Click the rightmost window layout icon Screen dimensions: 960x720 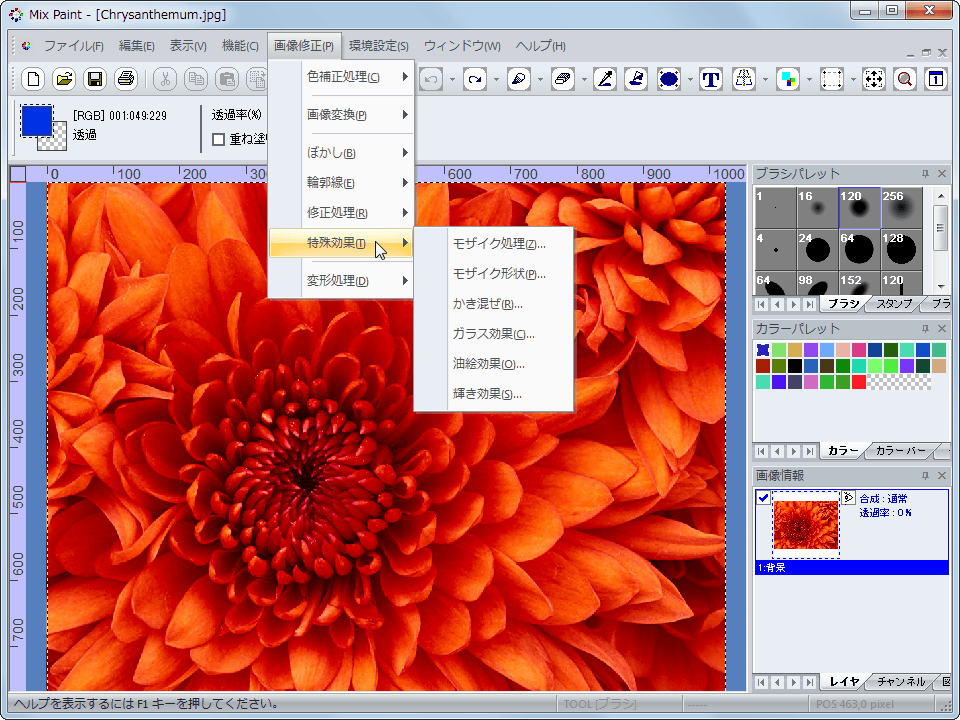[936, 79]
